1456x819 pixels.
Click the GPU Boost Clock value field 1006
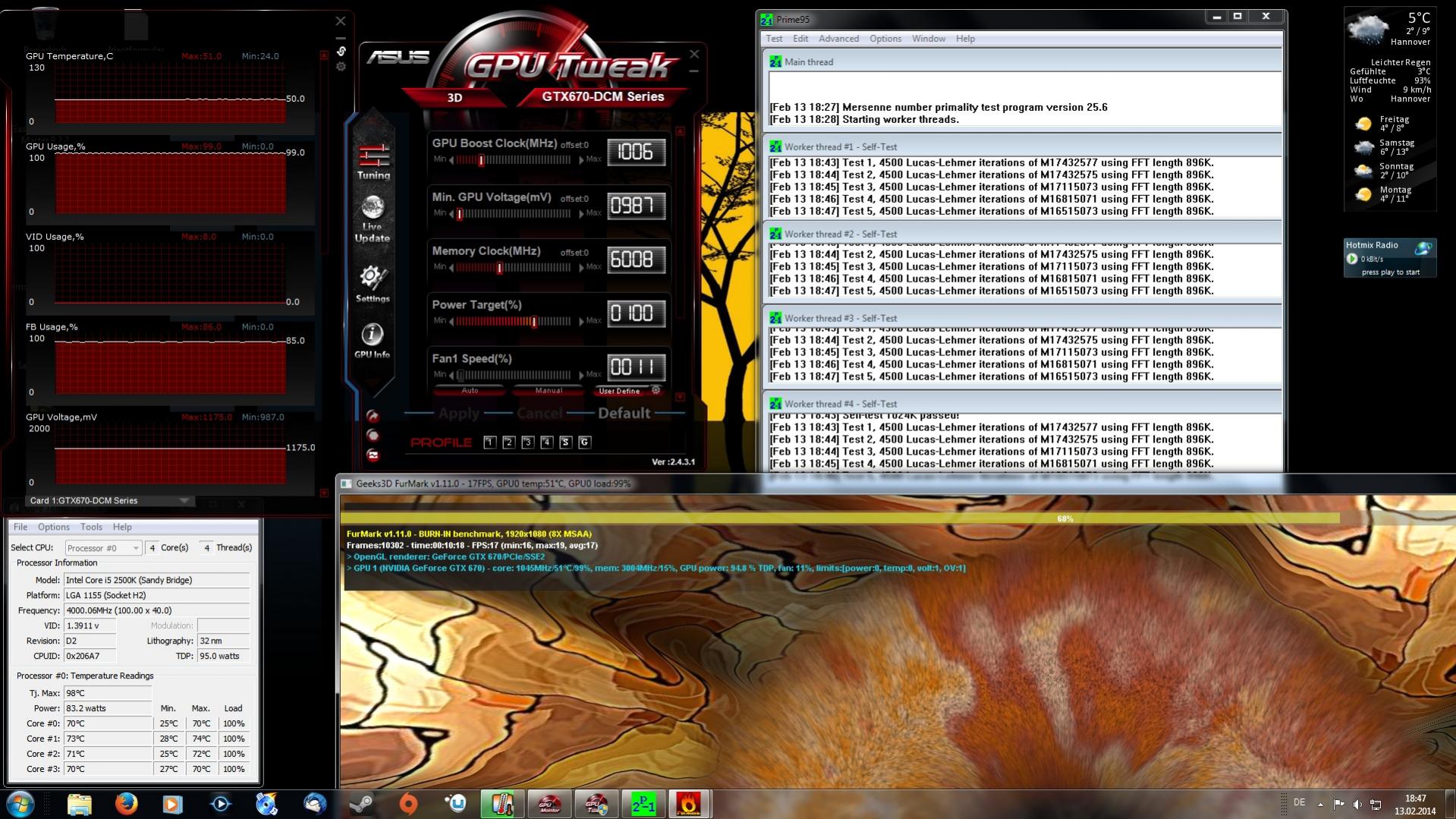[636, 152]
